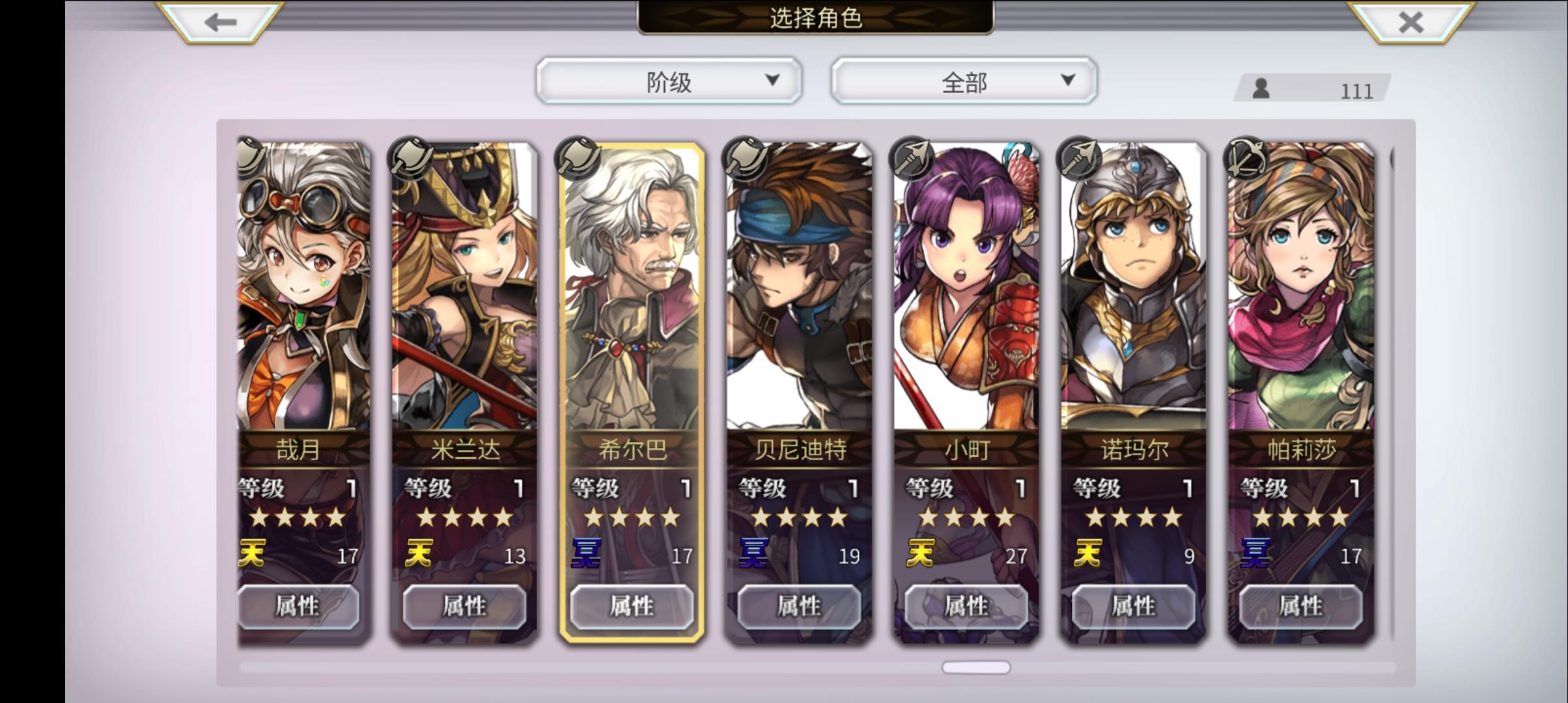This screenshot has width=1568, height=703.
Task: Click the horizontal scrollbar handle below cards
Action: point(976,667)
